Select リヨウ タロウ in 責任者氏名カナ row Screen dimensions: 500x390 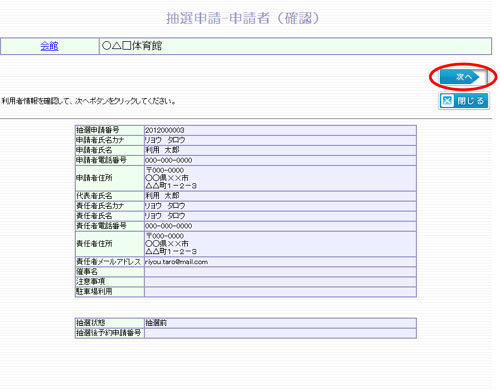(x=165, y=206)
